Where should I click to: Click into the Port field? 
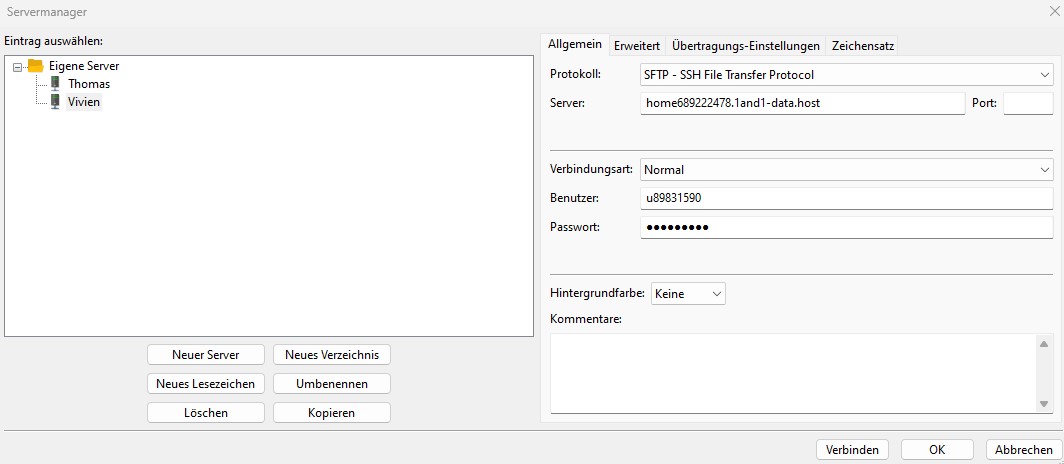[1027, 103]
